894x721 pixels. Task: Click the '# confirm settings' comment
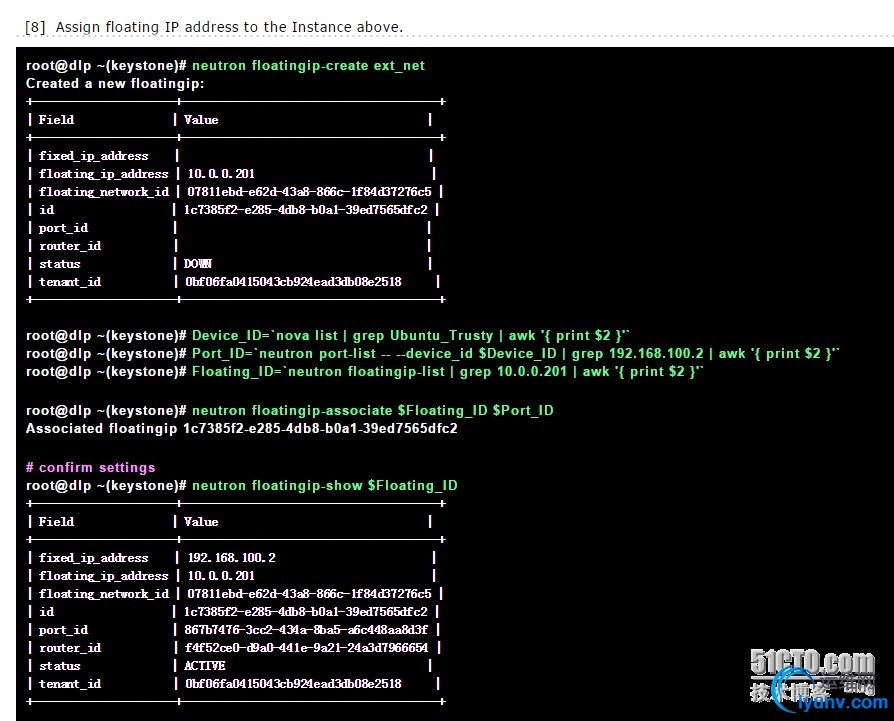point(90,467)
